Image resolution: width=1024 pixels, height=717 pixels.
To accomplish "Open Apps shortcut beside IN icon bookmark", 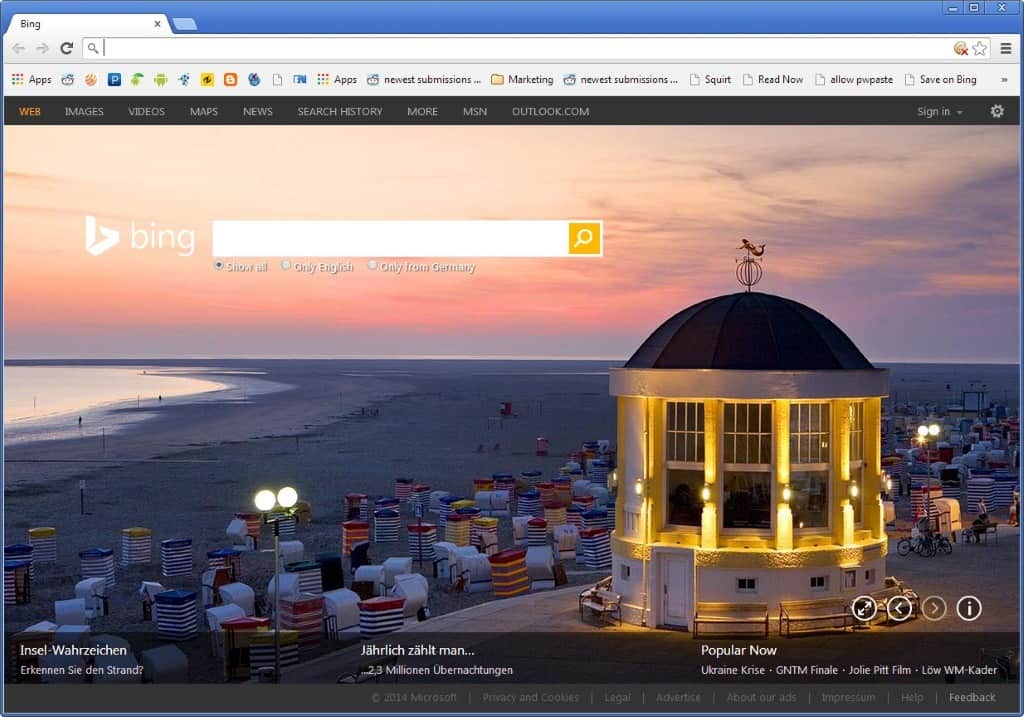I will [337, 80].
